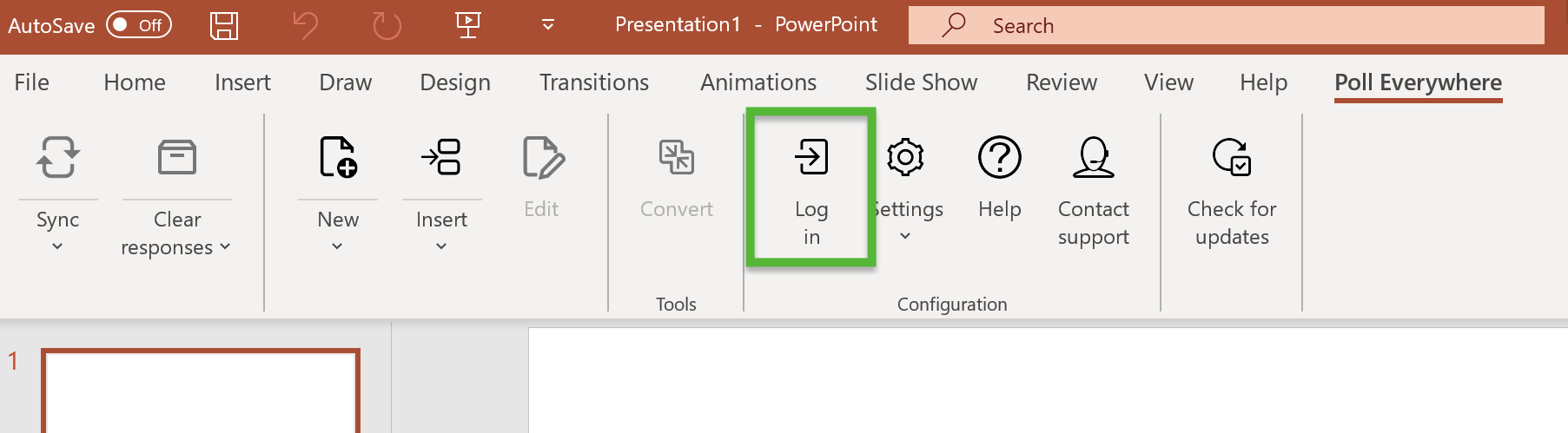Click the Help question mark icon
The height and width of the screenshot is (433, 1568).
[x=1000, y=157]
